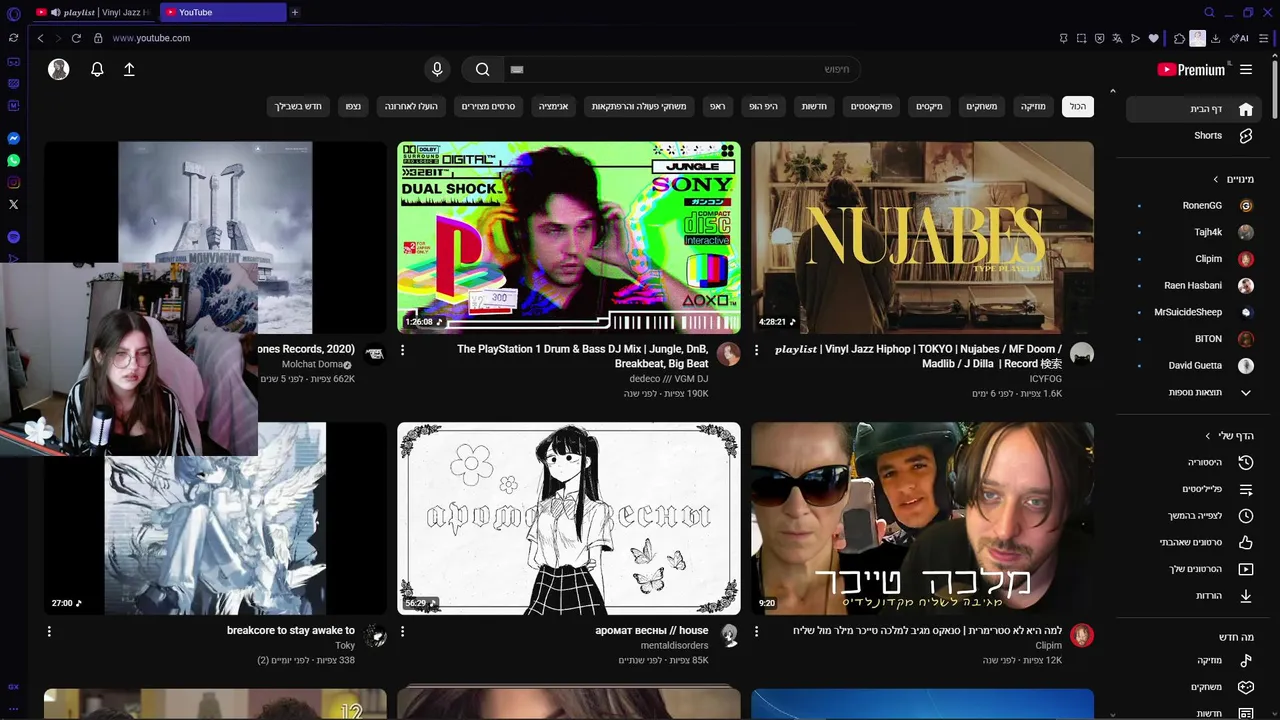
Task: Click the YouTube upload arrow icon
Action: click(129, 69)
